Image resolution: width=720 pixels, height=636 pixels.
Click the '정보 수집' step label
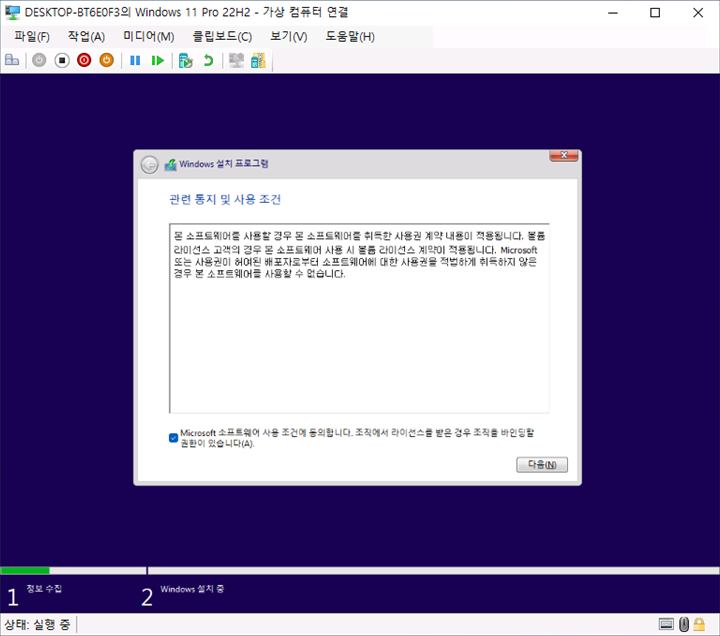pos(44,589)
